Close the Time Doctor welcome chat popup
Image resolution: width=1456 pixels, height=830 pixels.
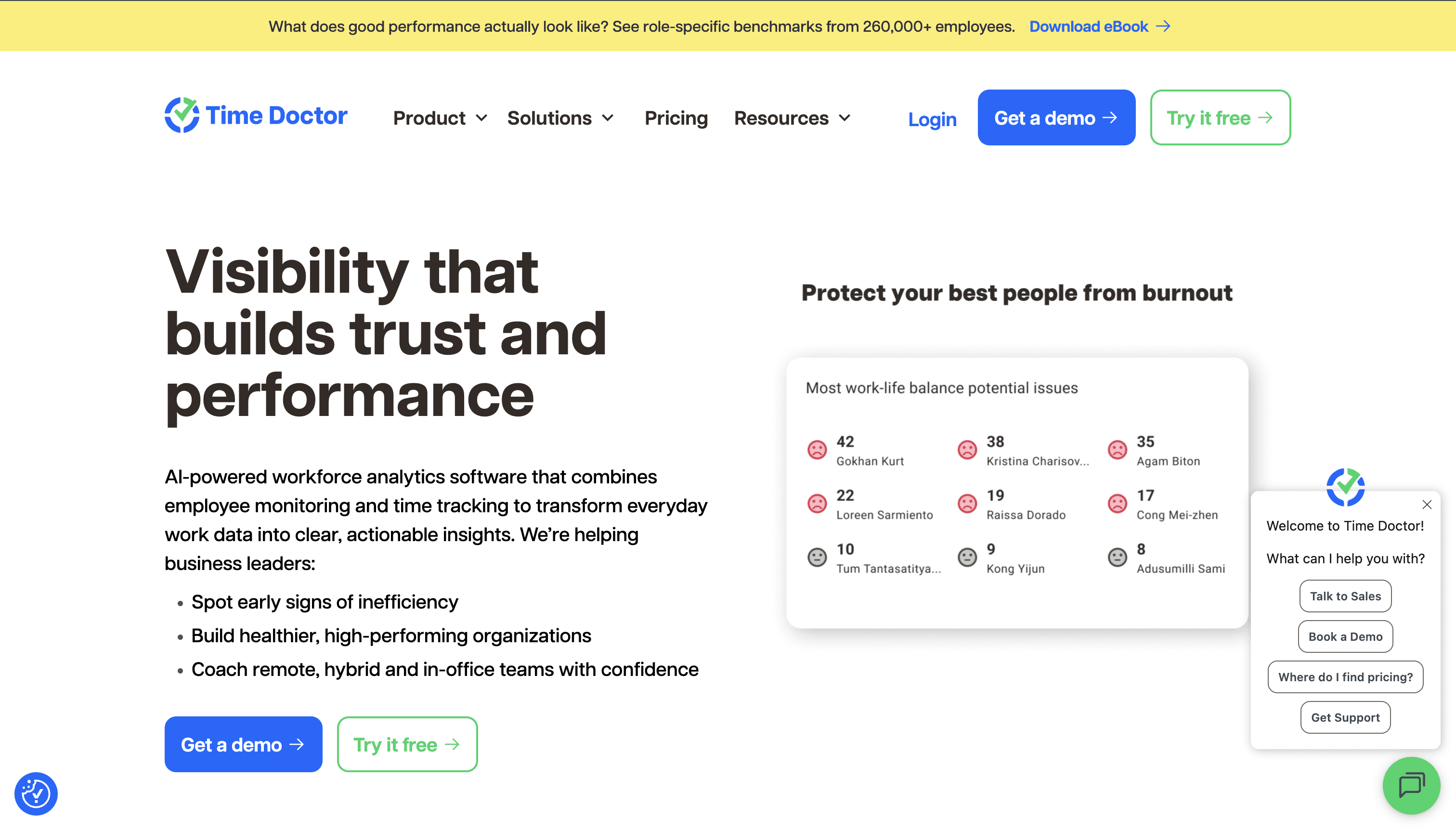pyautogui.click(x=1427, y=505)
